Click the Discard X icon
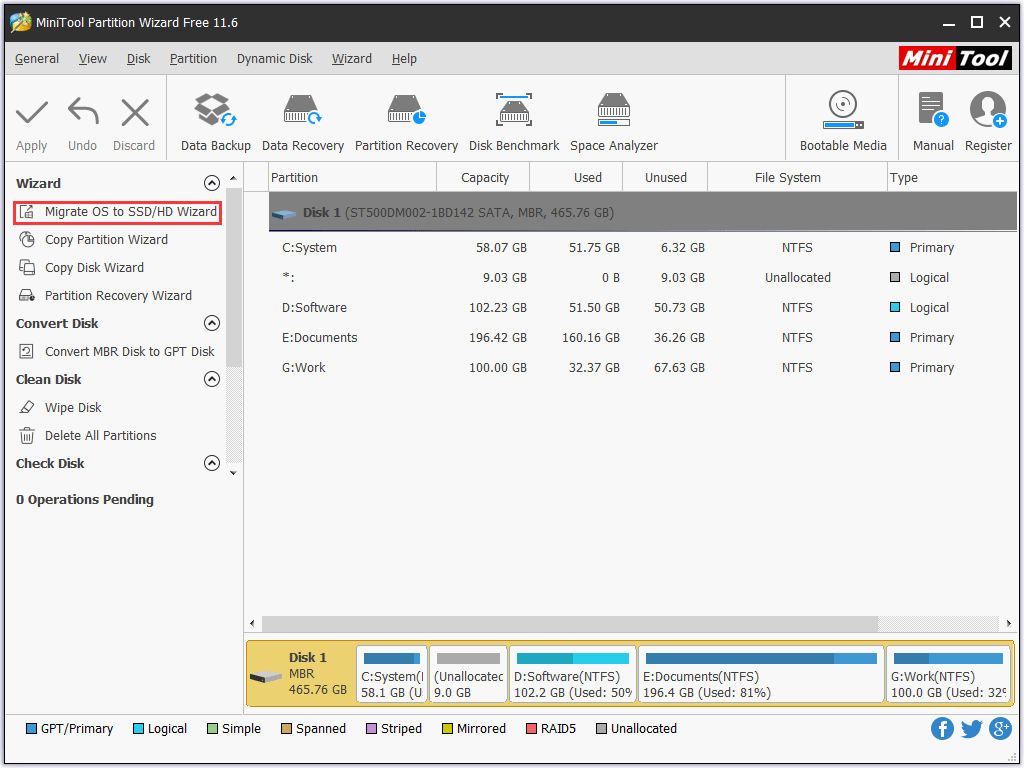The image size is (1024, 768). click(x=135, y=112)
